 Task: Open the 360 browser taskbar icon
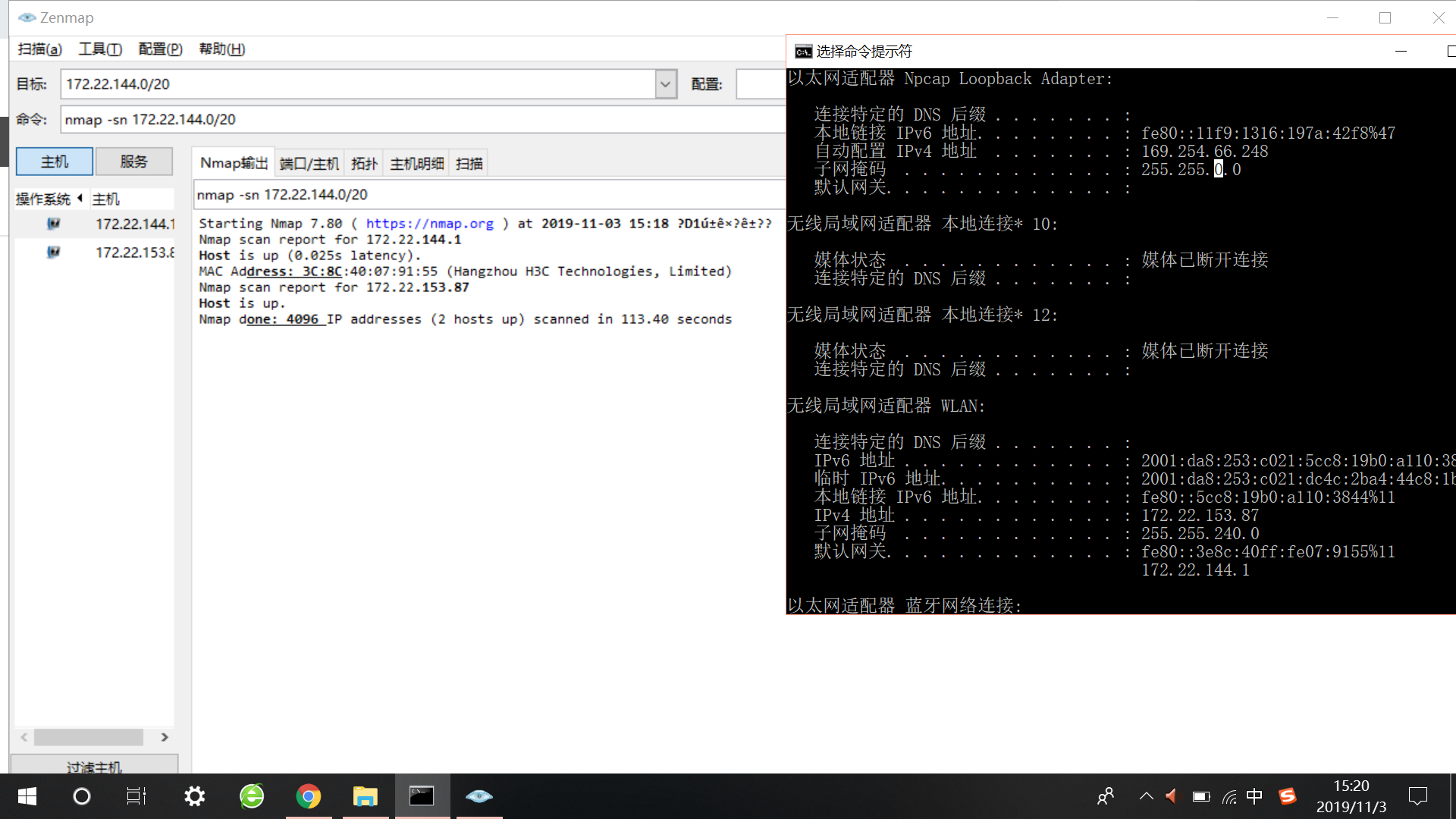(x=251, y=796)
